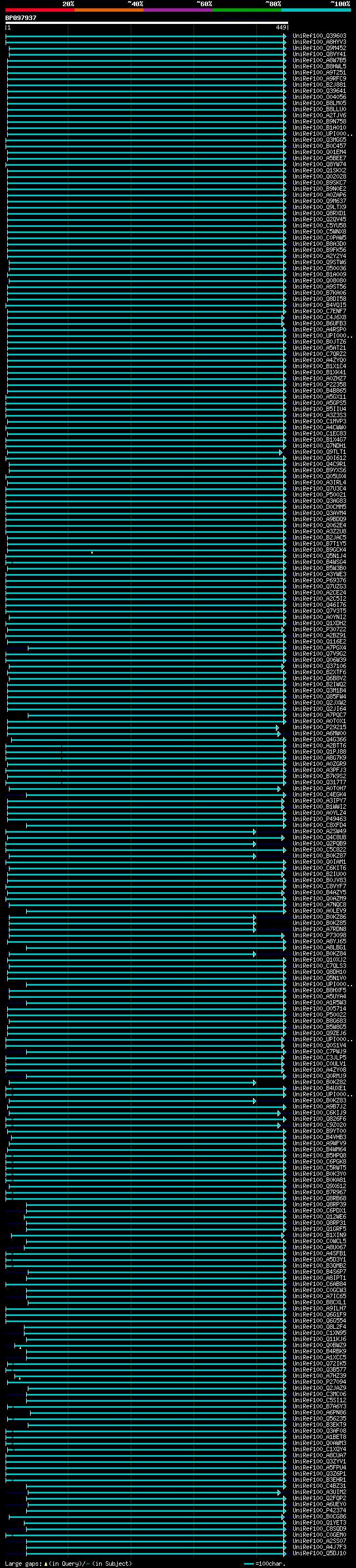Open hit UniRef100_A4J7F3
This screenshot has height=1568, width=356.
[319, 1547]
